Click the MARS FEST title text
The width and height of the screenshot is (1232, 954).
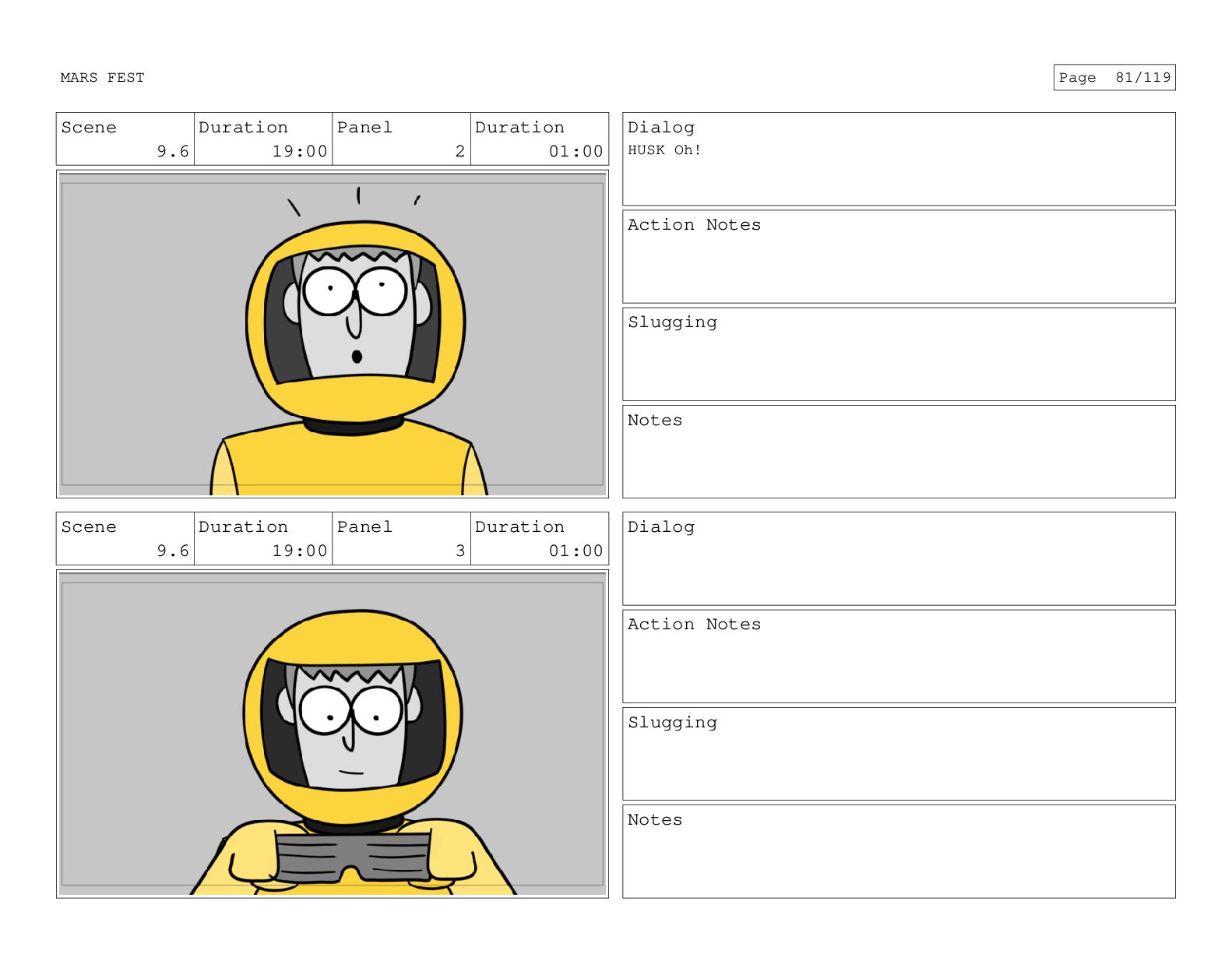(x=102, y=78)
